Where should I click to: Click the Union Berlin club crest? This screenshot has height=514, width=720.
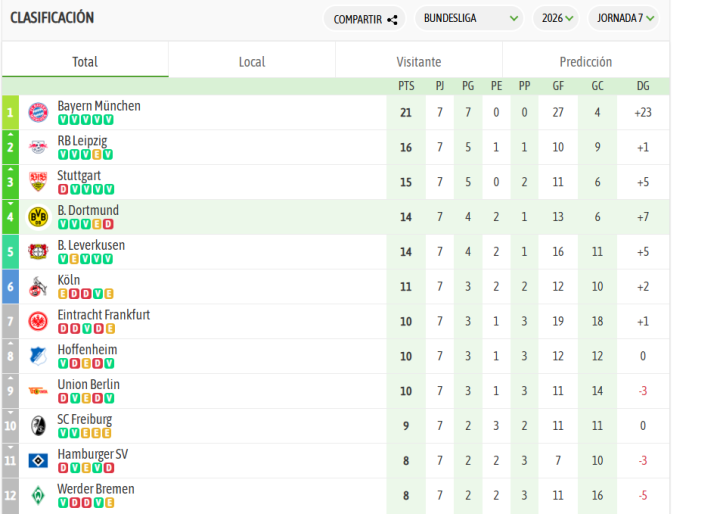(38, 391)
